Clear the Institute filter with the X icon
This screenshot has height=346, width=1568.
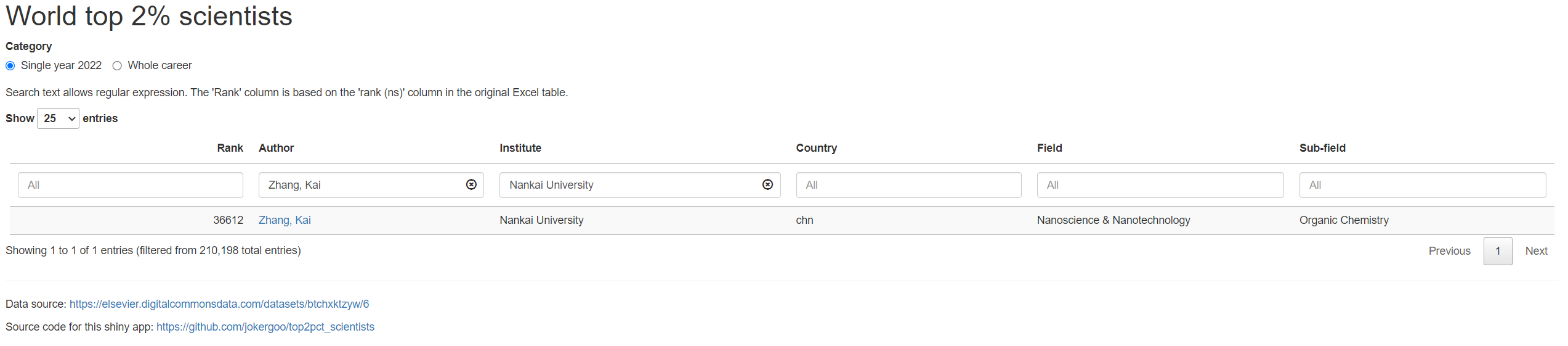pyautogui.click(x=767, y=184)
